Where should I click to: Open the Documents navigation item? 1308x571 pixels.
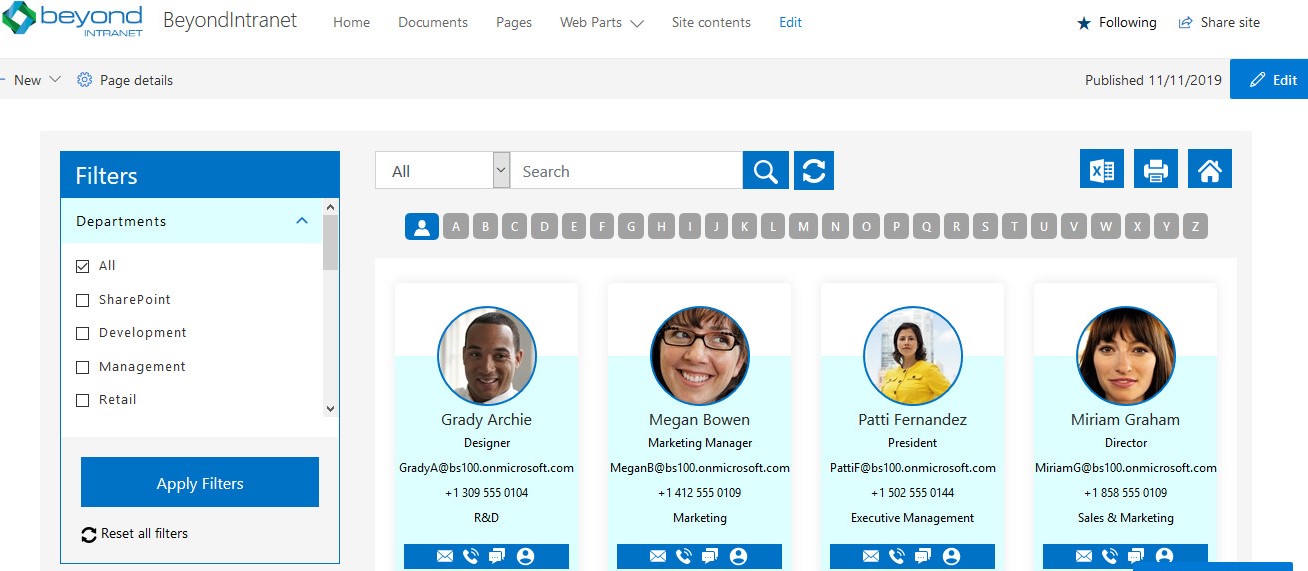(x=432, y=22)
